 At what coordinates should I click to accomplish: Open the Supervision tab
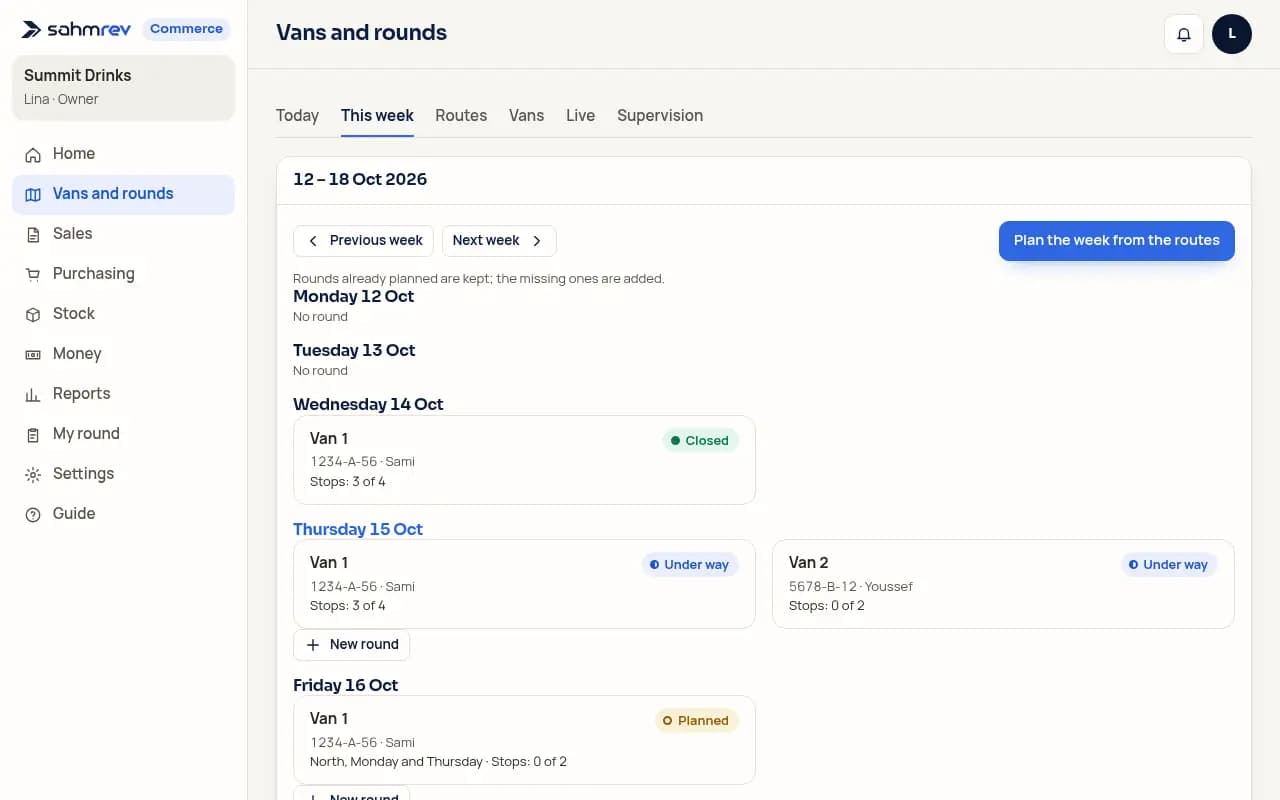660,115
